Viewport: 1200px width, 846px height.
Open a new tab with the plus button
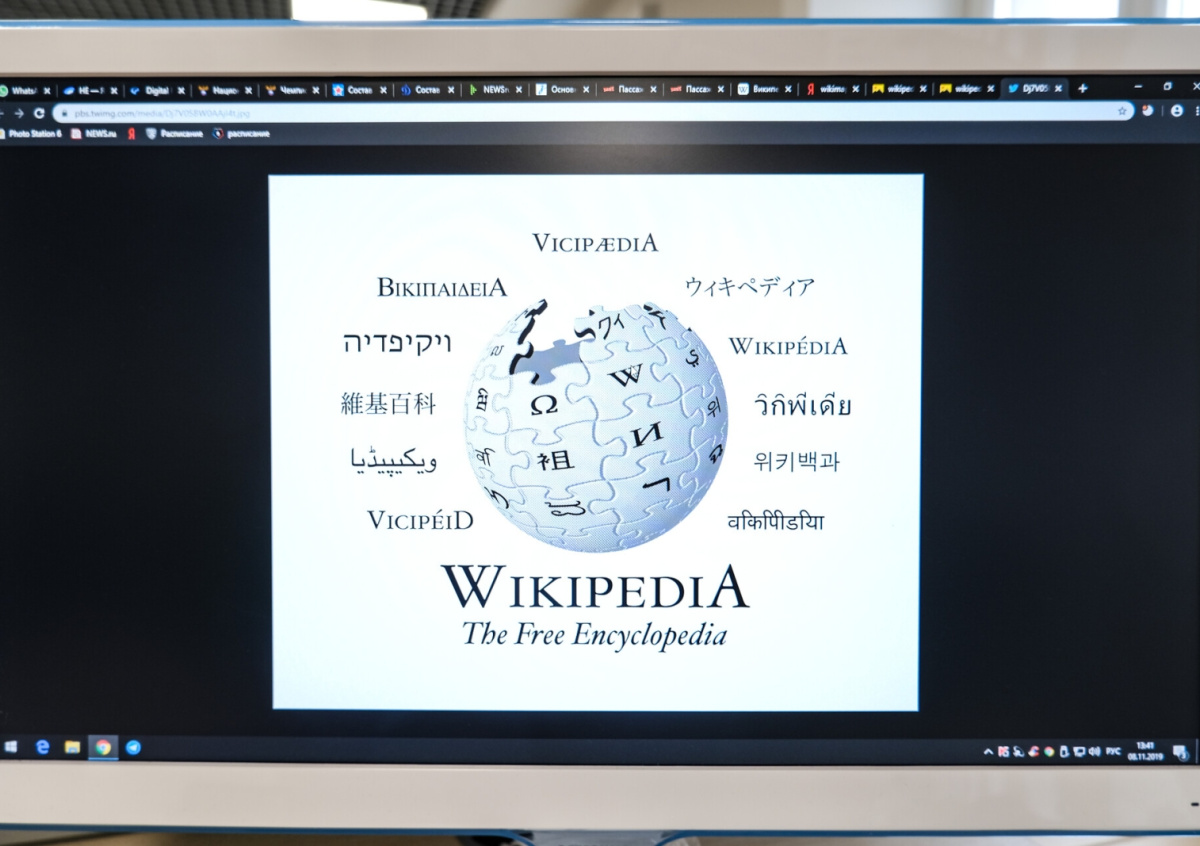(x=1082, y=88)
